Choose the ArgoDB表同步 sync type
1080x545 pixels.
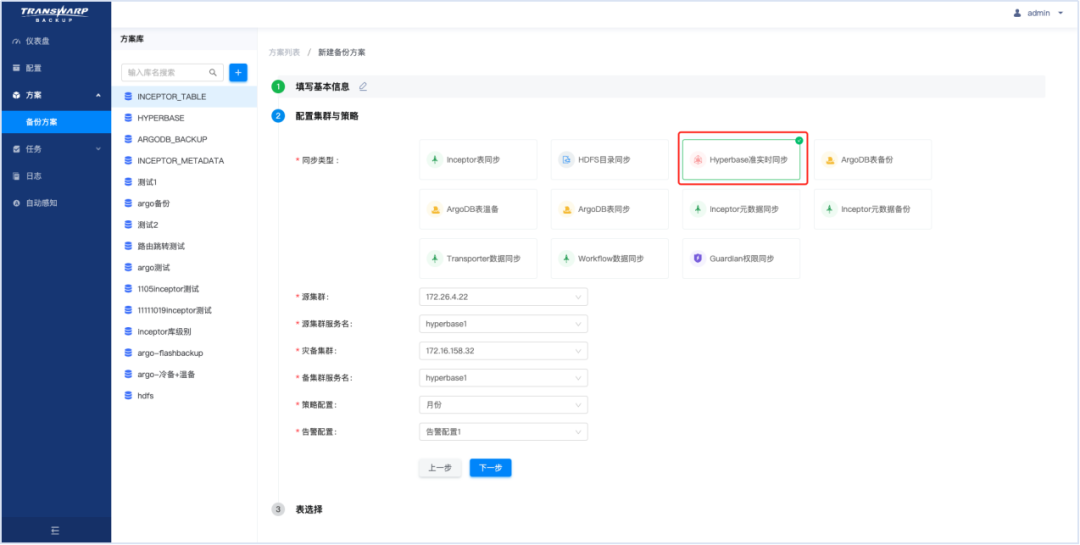[x=610, y=209]
